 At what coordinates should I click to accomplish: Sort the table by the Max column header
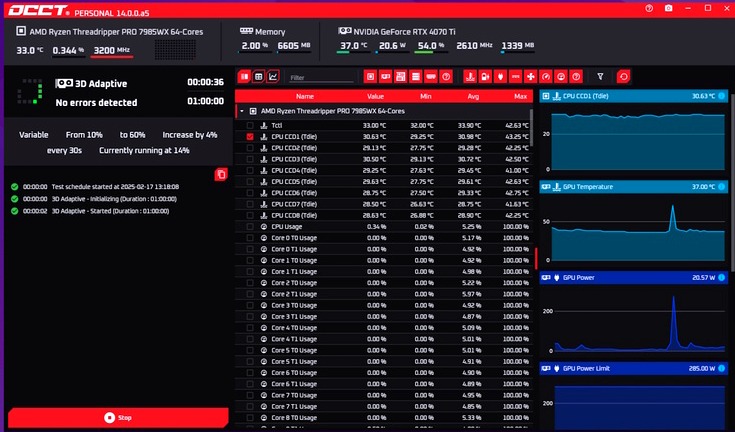pos(519,96)
